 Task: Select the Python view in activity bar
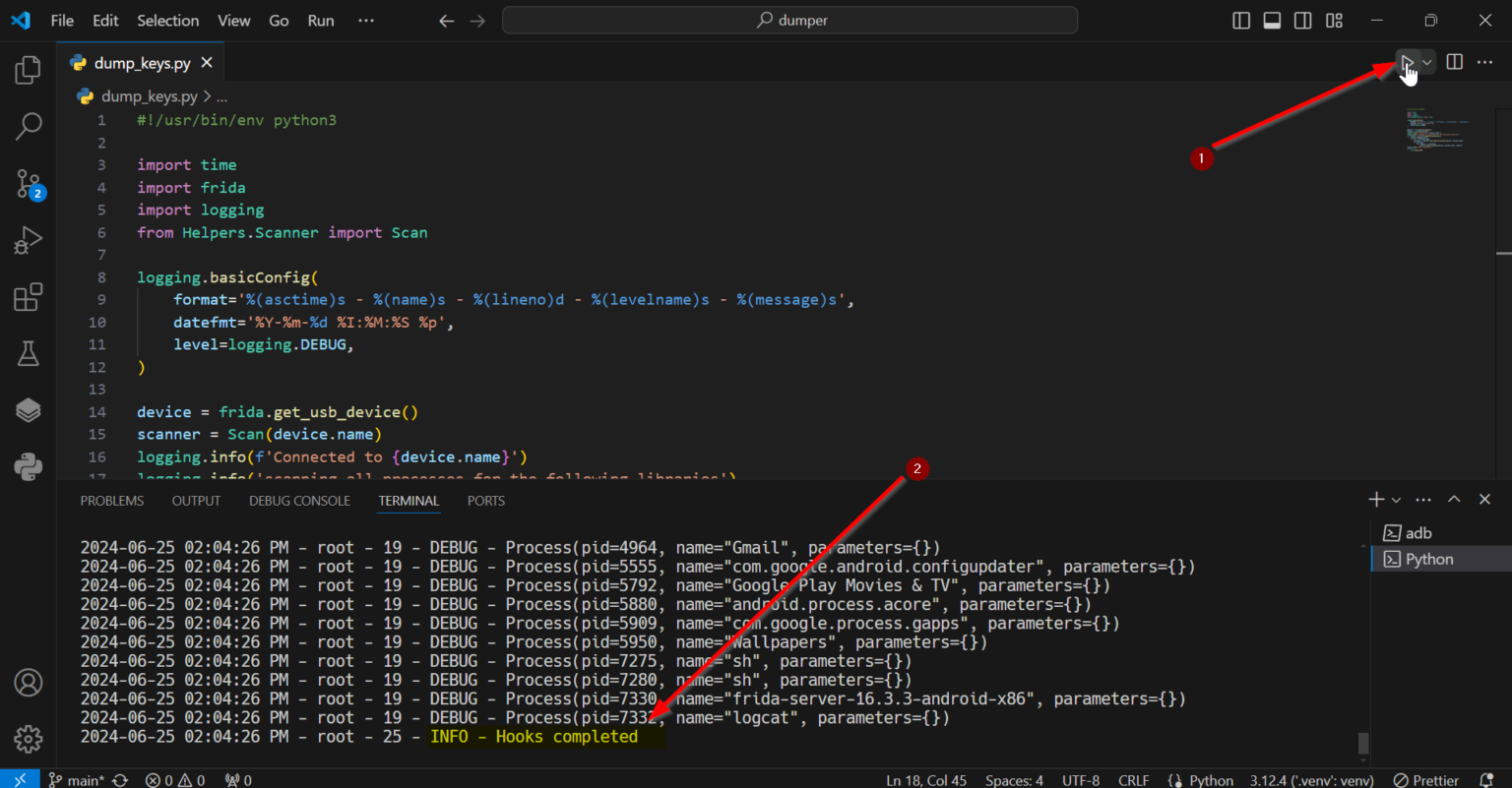point(27,466)
